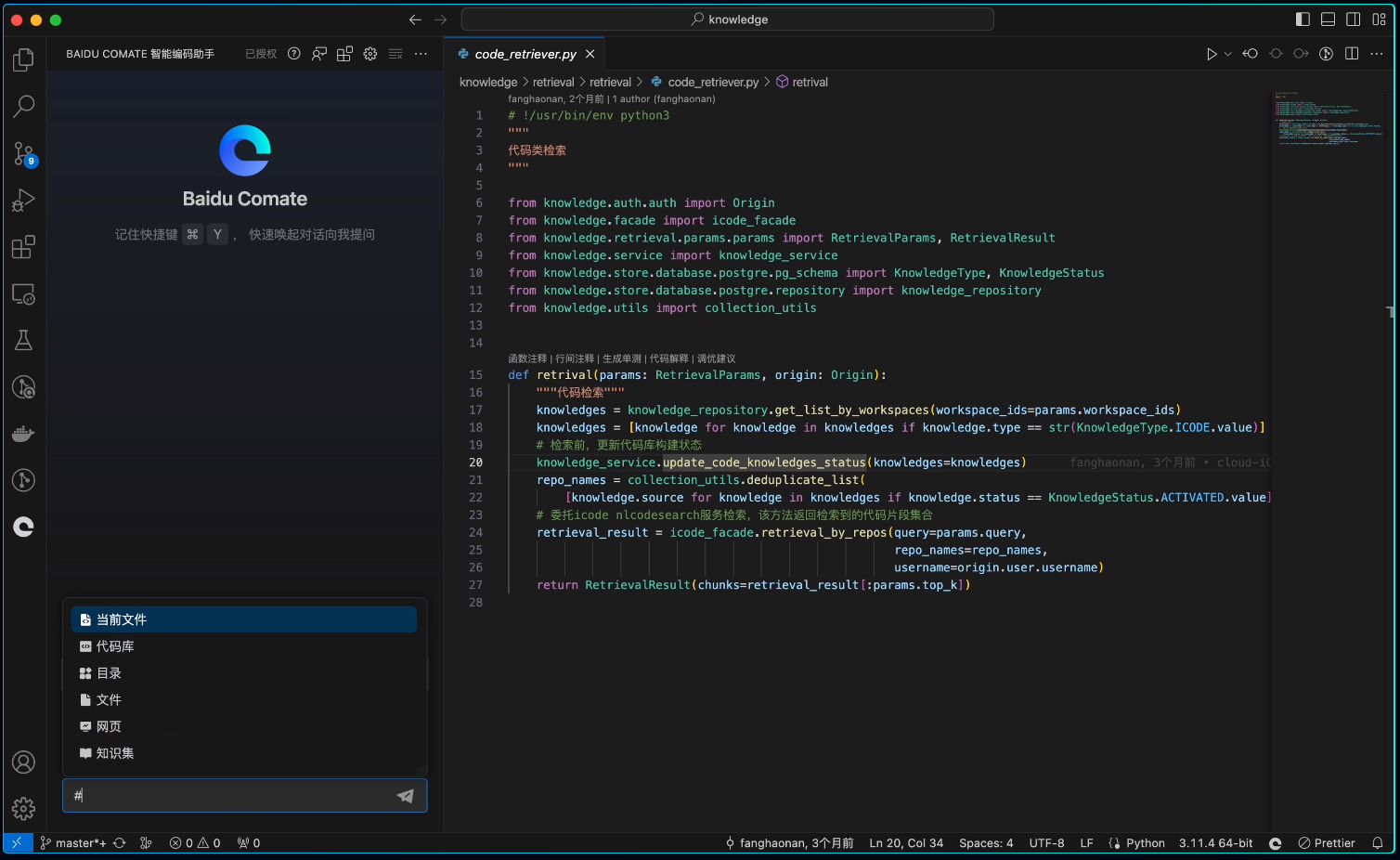The image size is (1400, 860).
Task: Open the Extensions view
Action: (23, 247)
